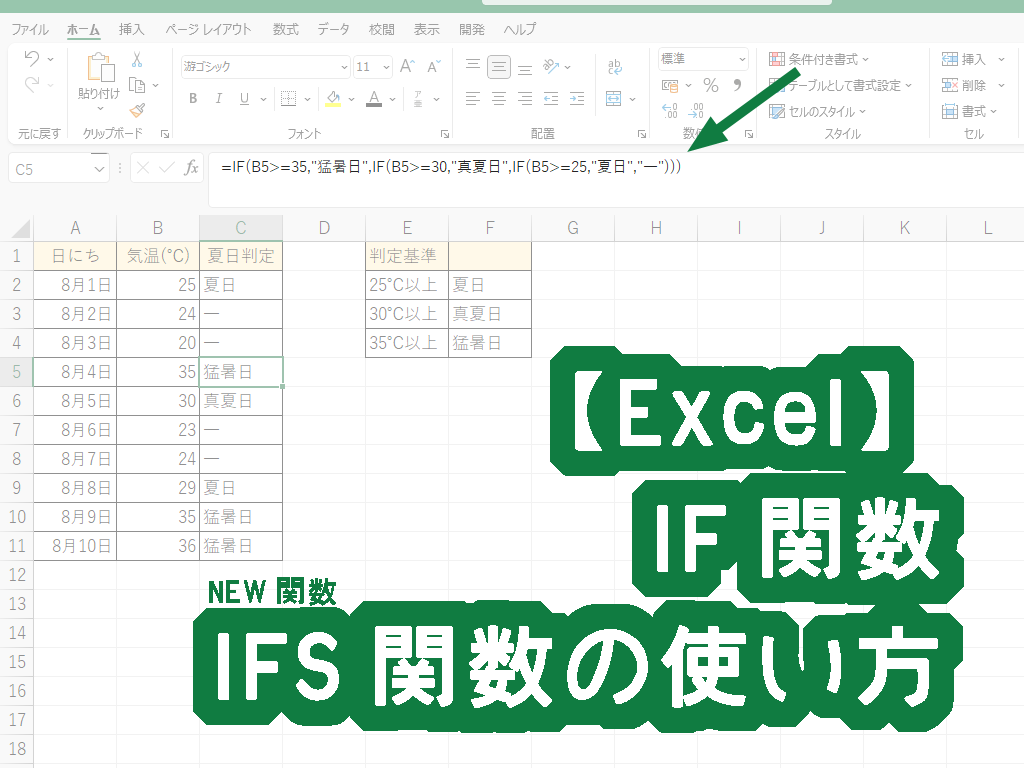
Task: Increase indent icon
Action: click(x=577, y=99)
